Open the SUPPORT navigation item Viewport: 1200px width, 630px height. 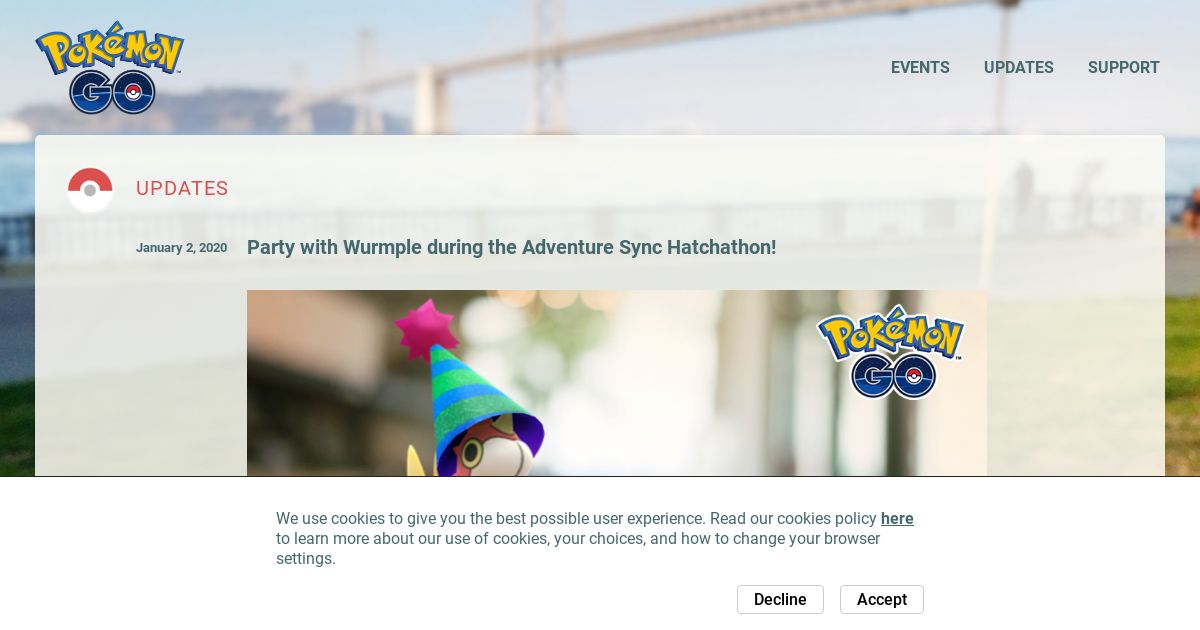click(1124, 68)
